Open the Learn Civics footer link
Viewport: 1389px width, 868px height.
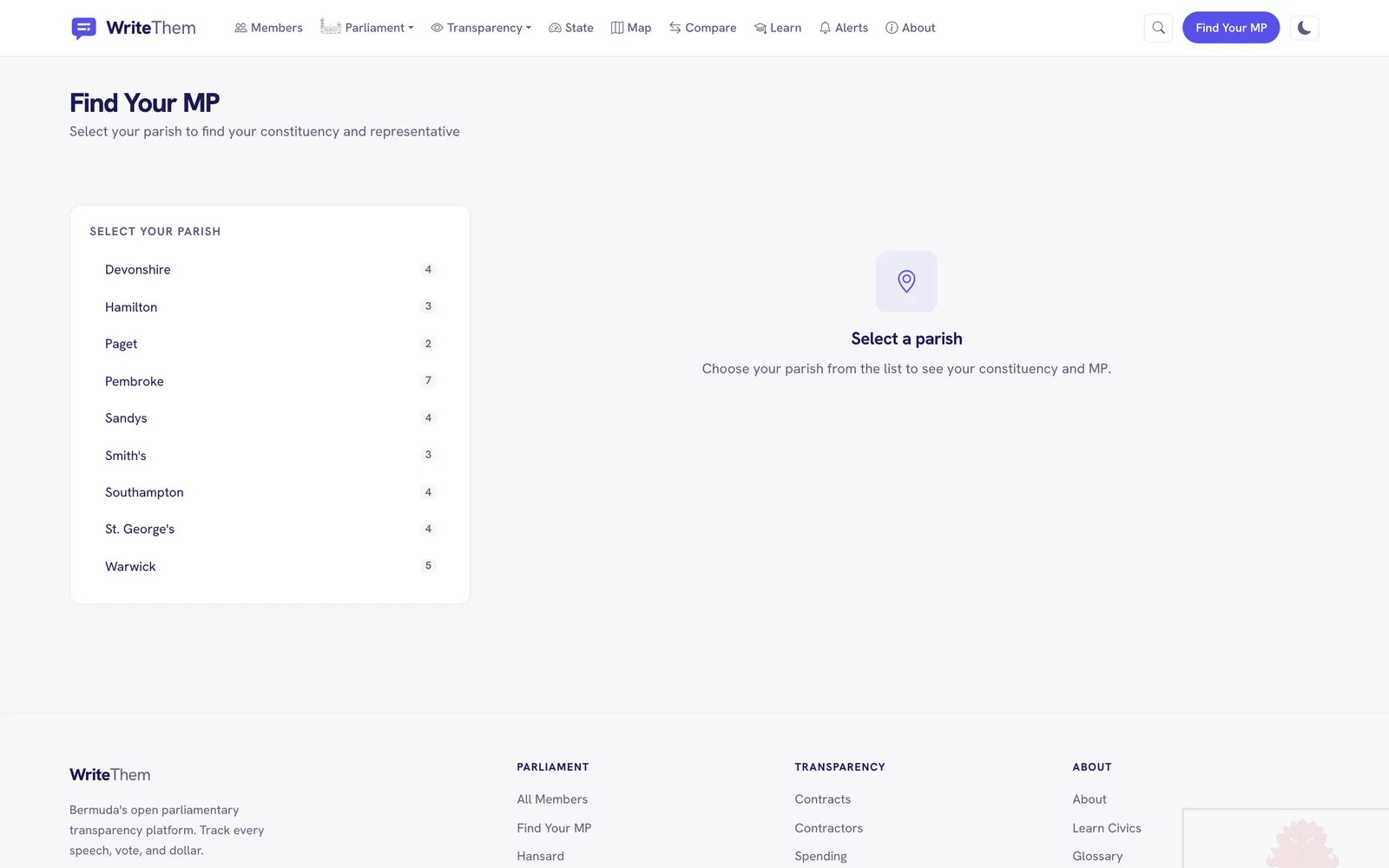[x=1106, y=828]
